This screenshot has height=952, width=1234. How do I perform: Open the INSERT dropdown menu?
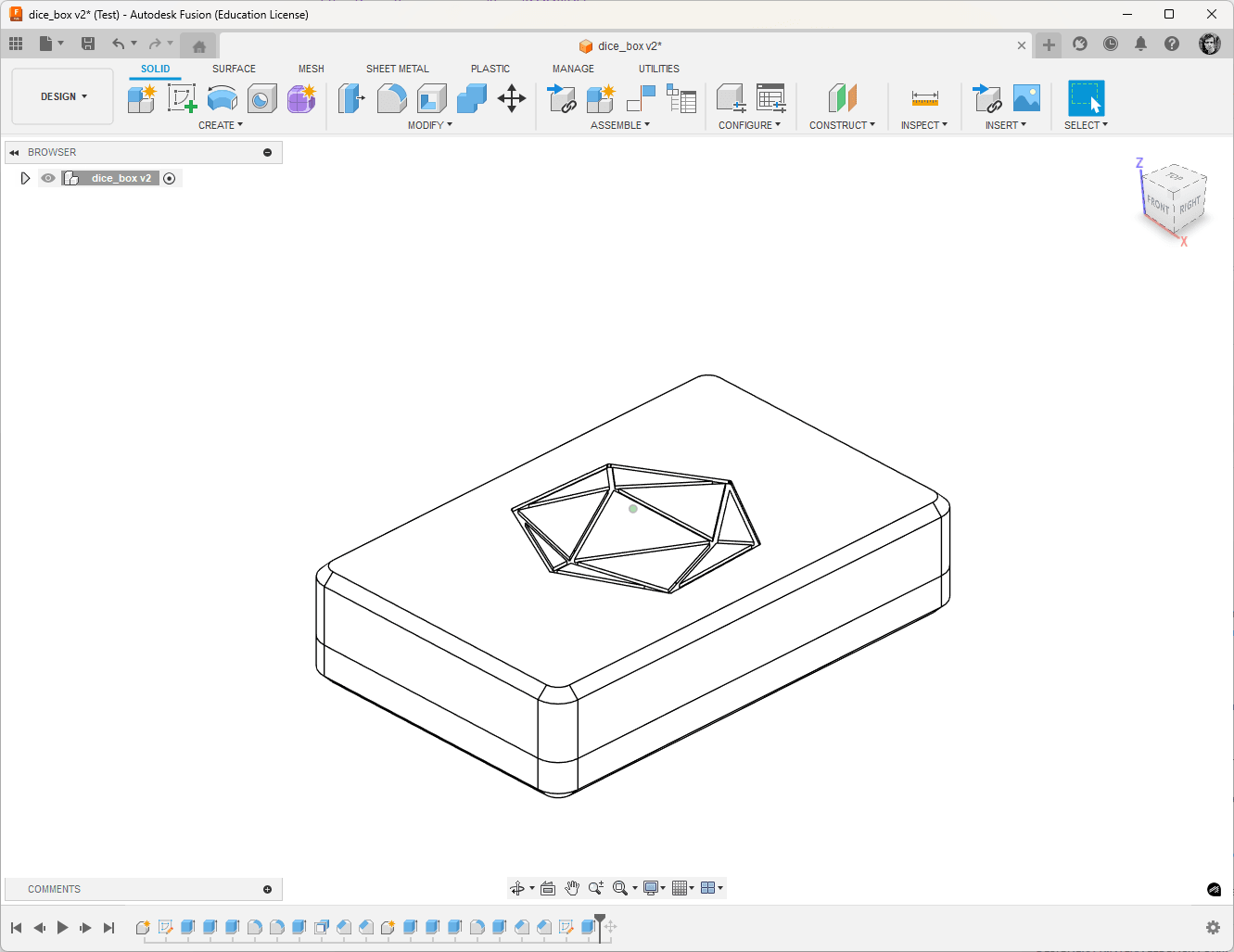coord(1006,125)
